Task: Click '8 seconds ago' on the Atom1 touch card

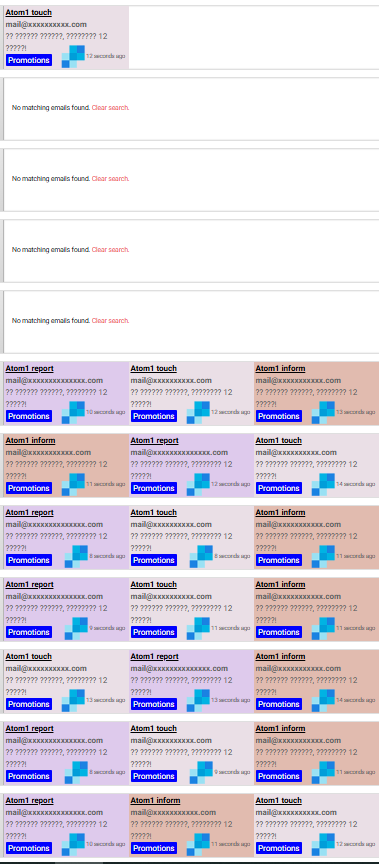Action: pos(232,557)
